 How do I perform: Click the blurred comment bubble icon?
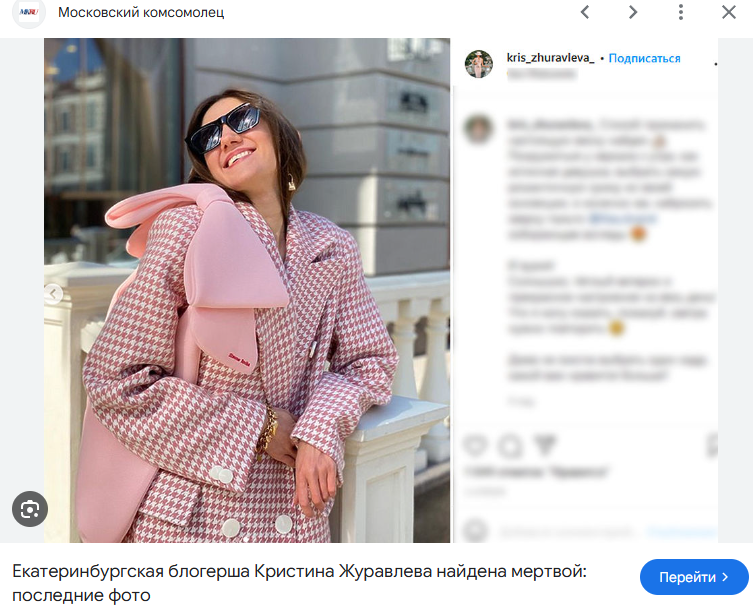pos(510,445)
